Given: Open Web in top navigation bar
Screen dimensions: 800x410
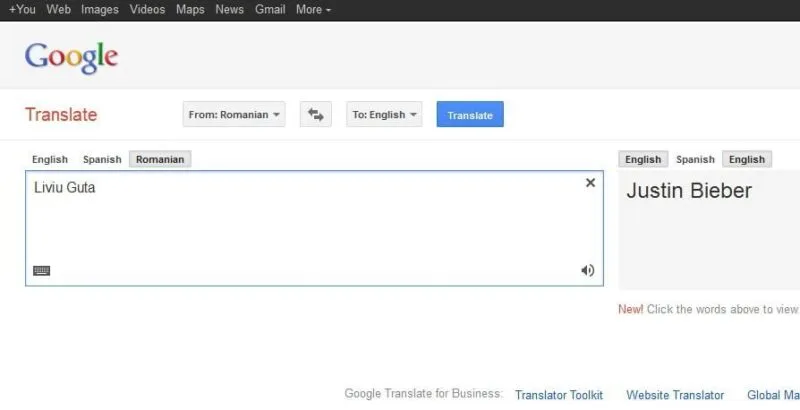Looking at the screenshot, I should tap(59, 9).
